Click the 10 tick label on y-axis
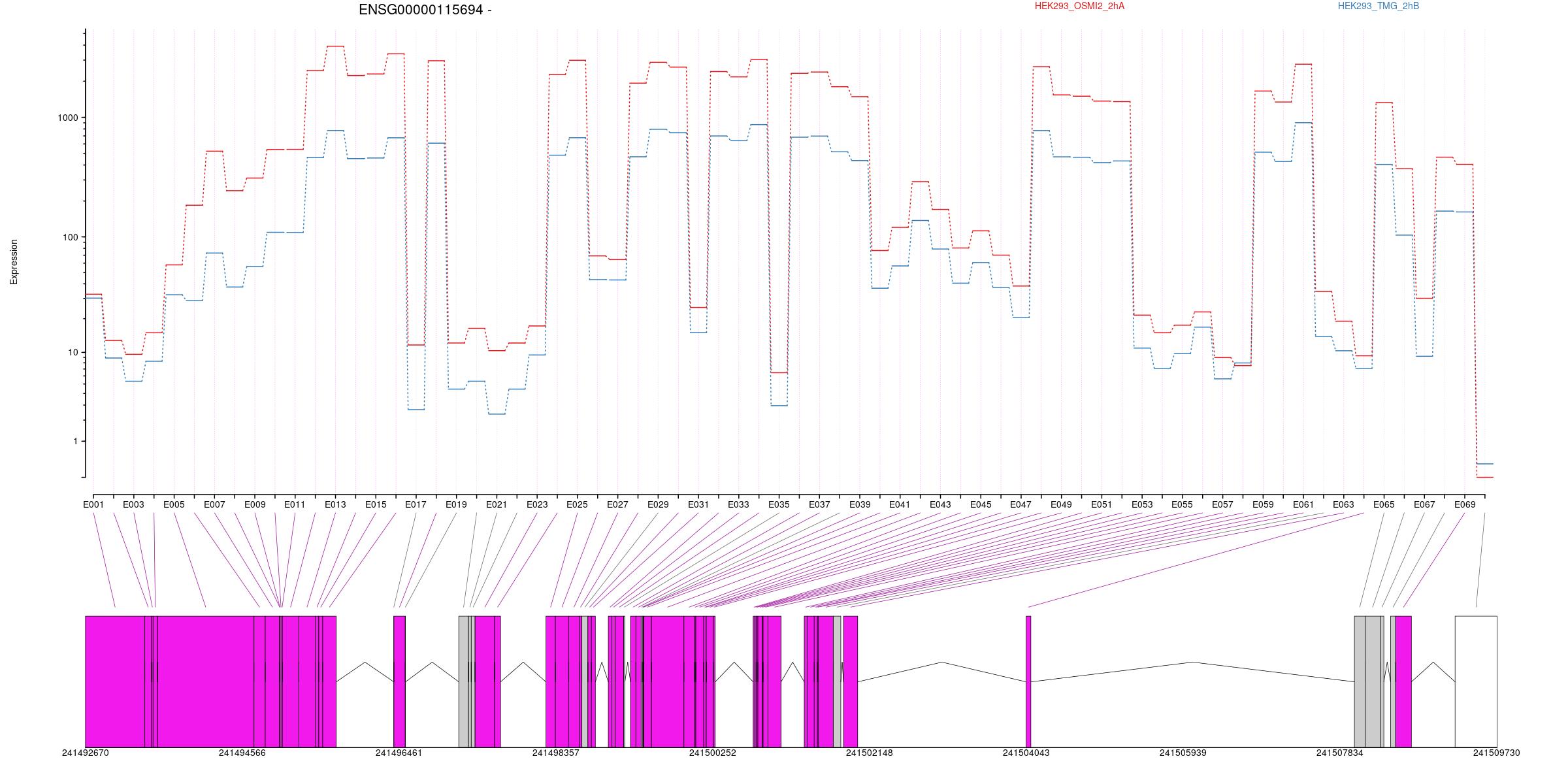 coord(73,352)
